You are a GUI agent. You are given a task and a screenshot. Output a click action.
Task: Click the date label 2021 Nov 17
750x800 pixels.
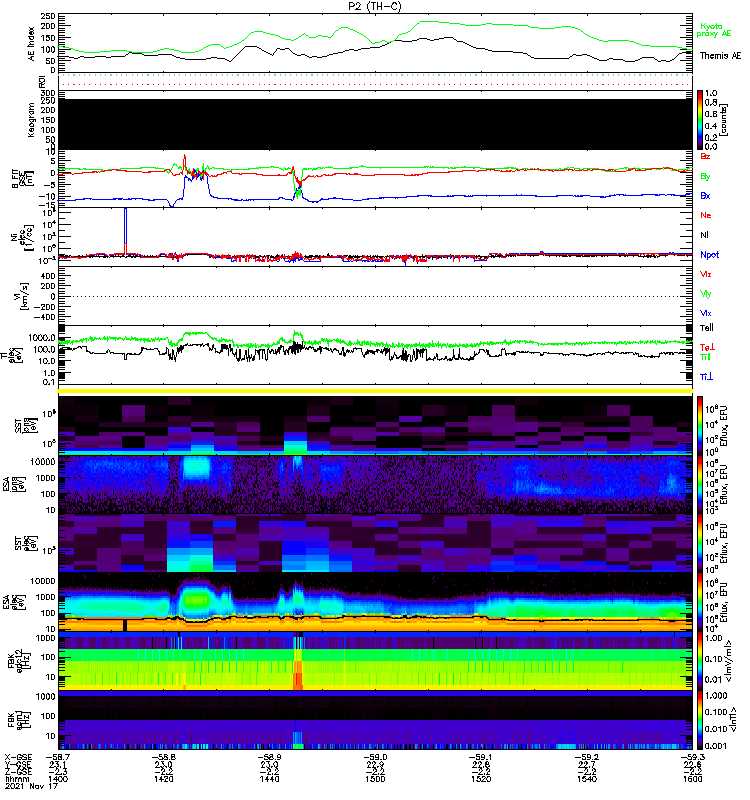(x=32, y=786)
